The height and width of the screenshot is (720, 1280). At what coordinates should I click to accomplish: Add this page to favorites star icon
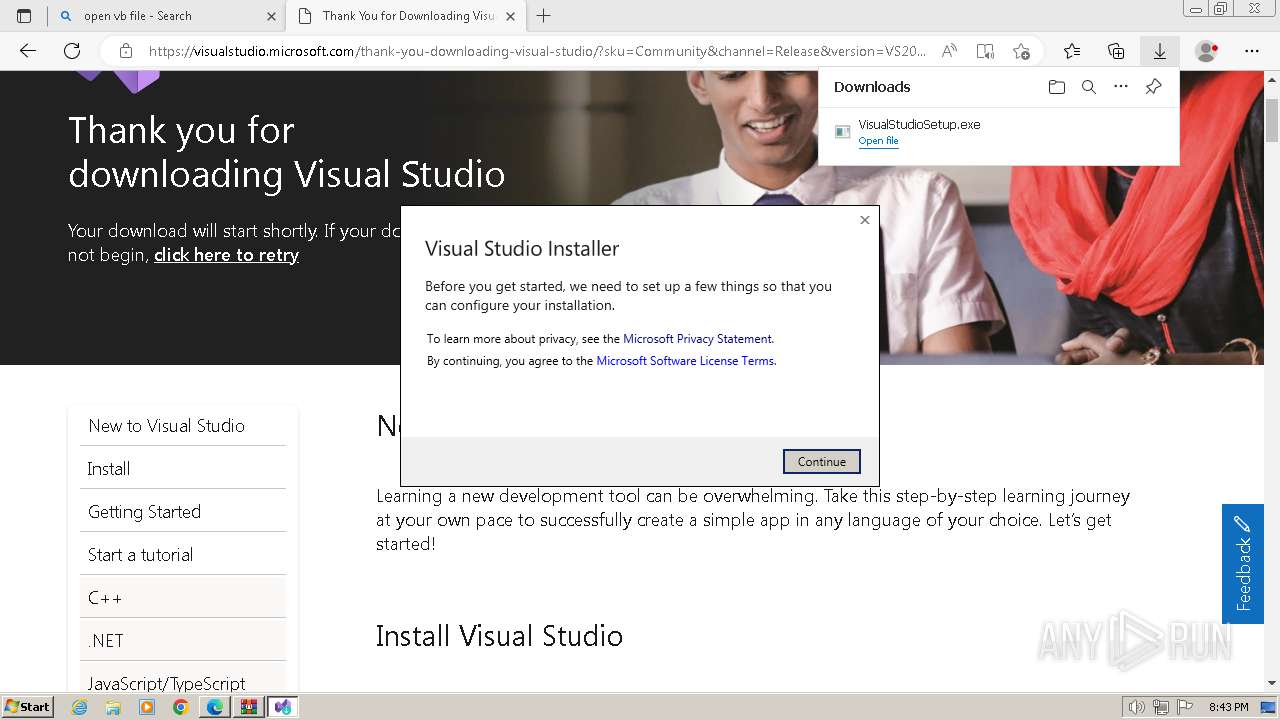tap(1021, 51)
